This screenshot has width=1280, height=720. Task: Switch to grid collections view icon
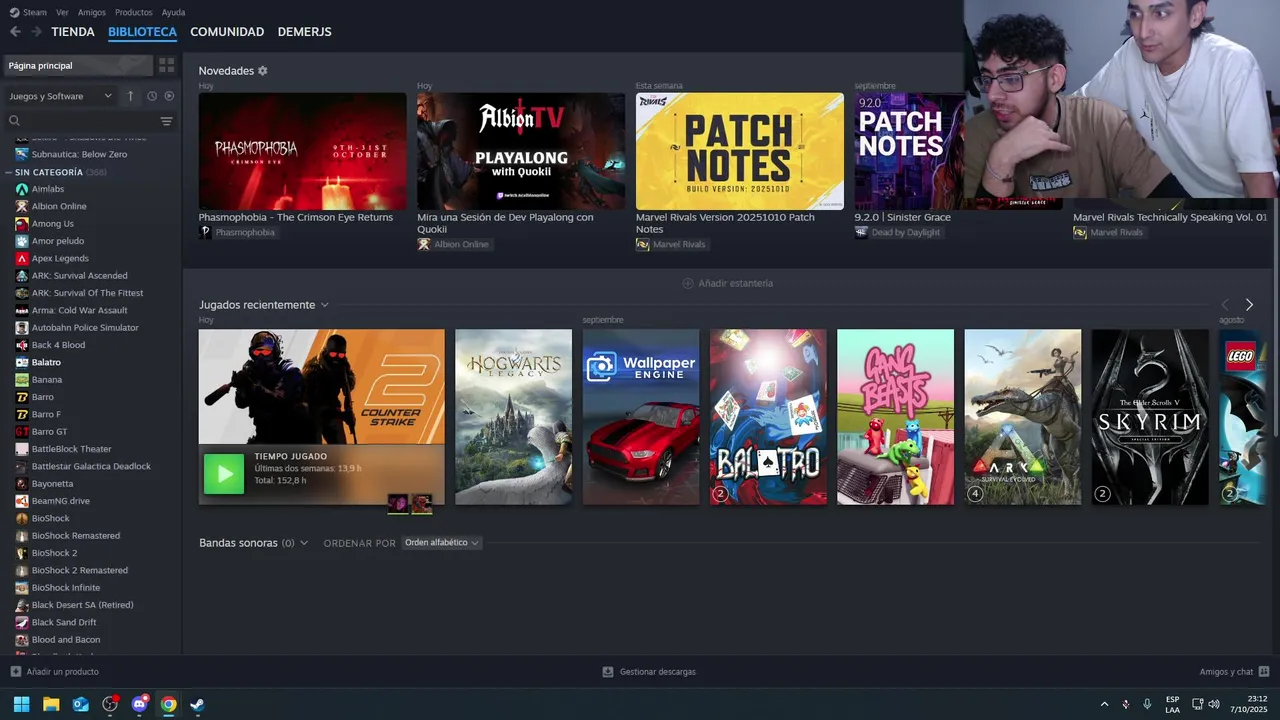167,65
